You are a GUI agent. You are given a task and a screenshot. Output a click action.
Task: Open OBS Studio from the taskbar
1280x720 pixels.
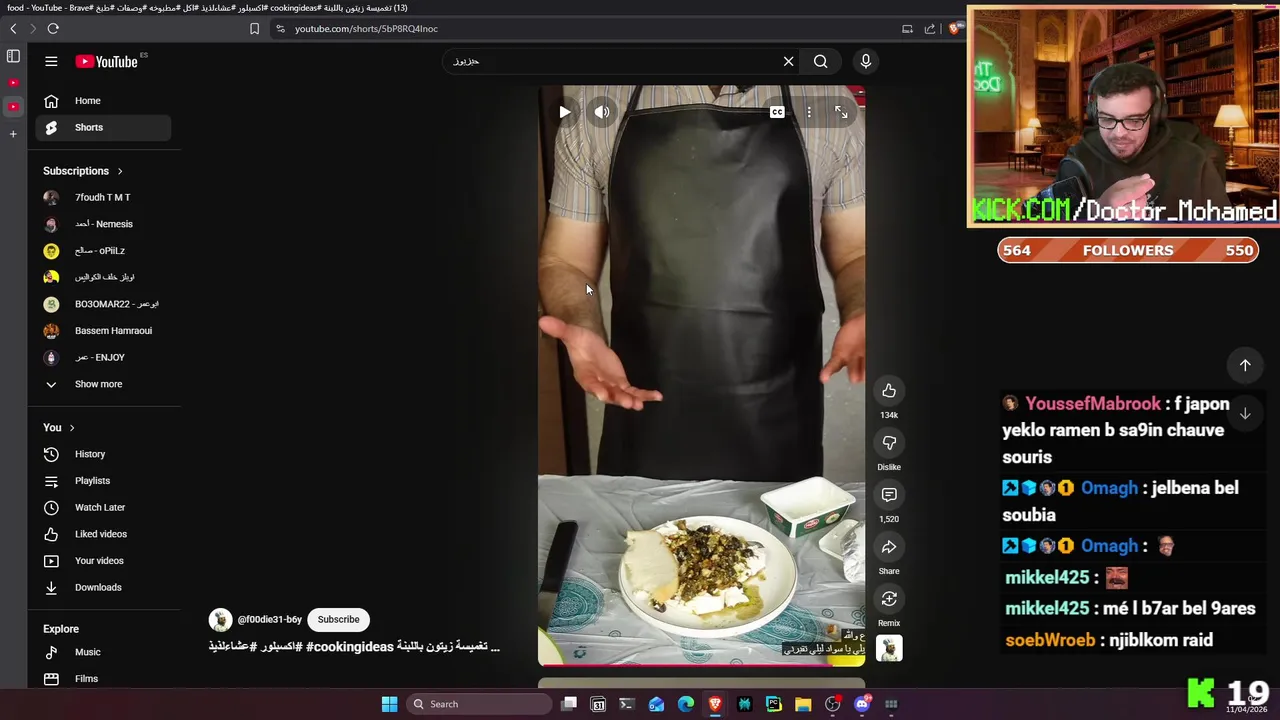point(833,704)
